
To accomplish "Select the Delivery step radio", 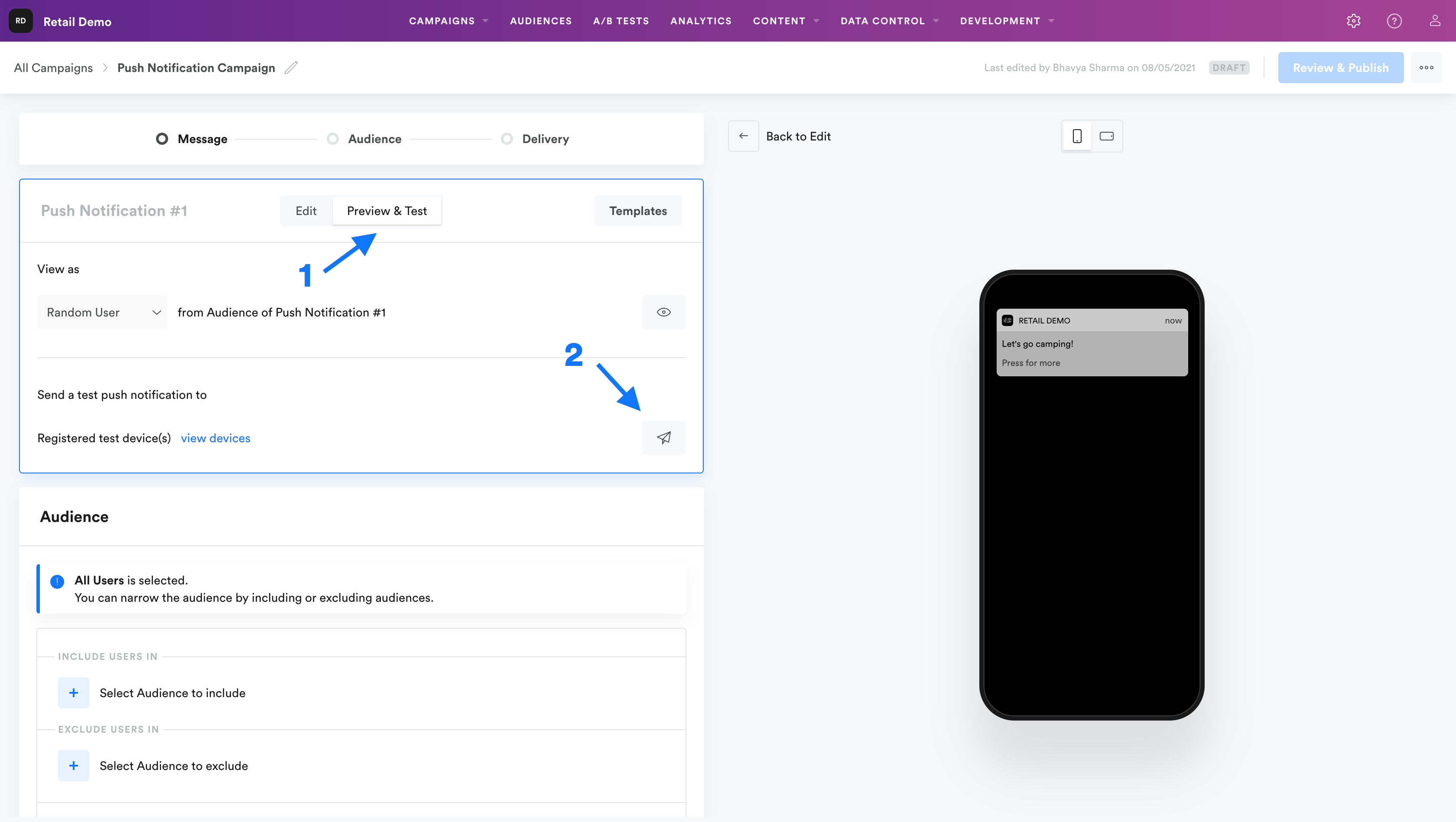I will pyautogui.click(x=507, y=139).
